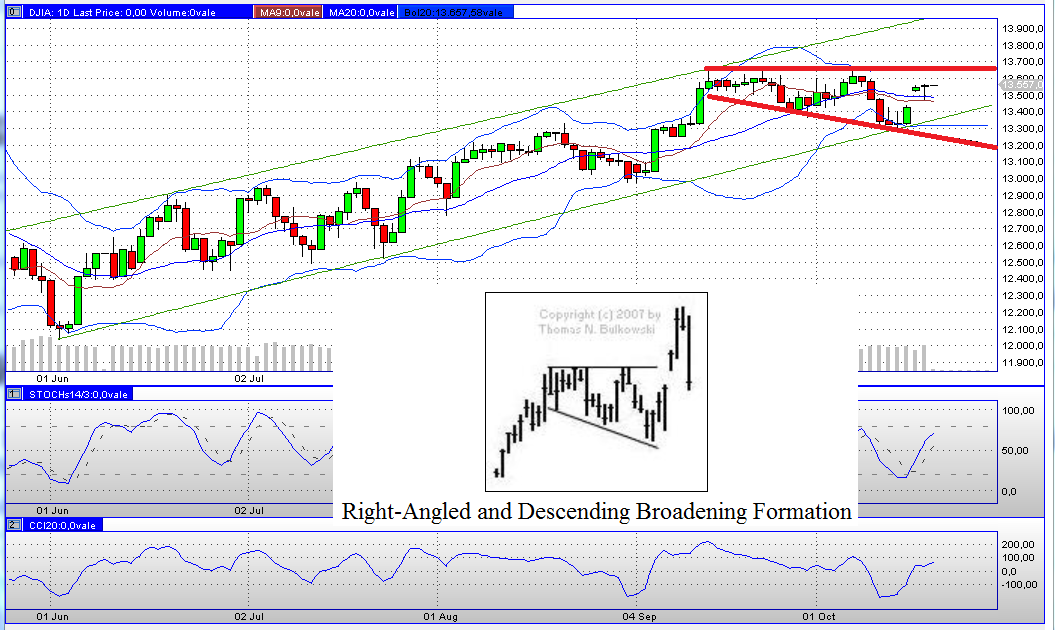Click 01 Jun date under the price chart
This screenshot has height=630, width=1055.
pos(52,378)
